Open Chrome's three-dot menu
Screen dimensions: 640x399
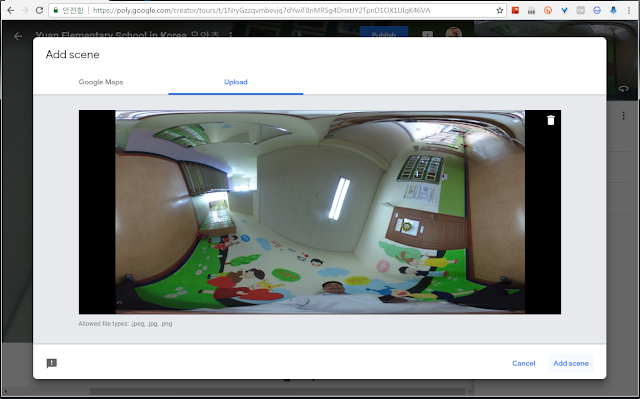(x=629, y=10)
